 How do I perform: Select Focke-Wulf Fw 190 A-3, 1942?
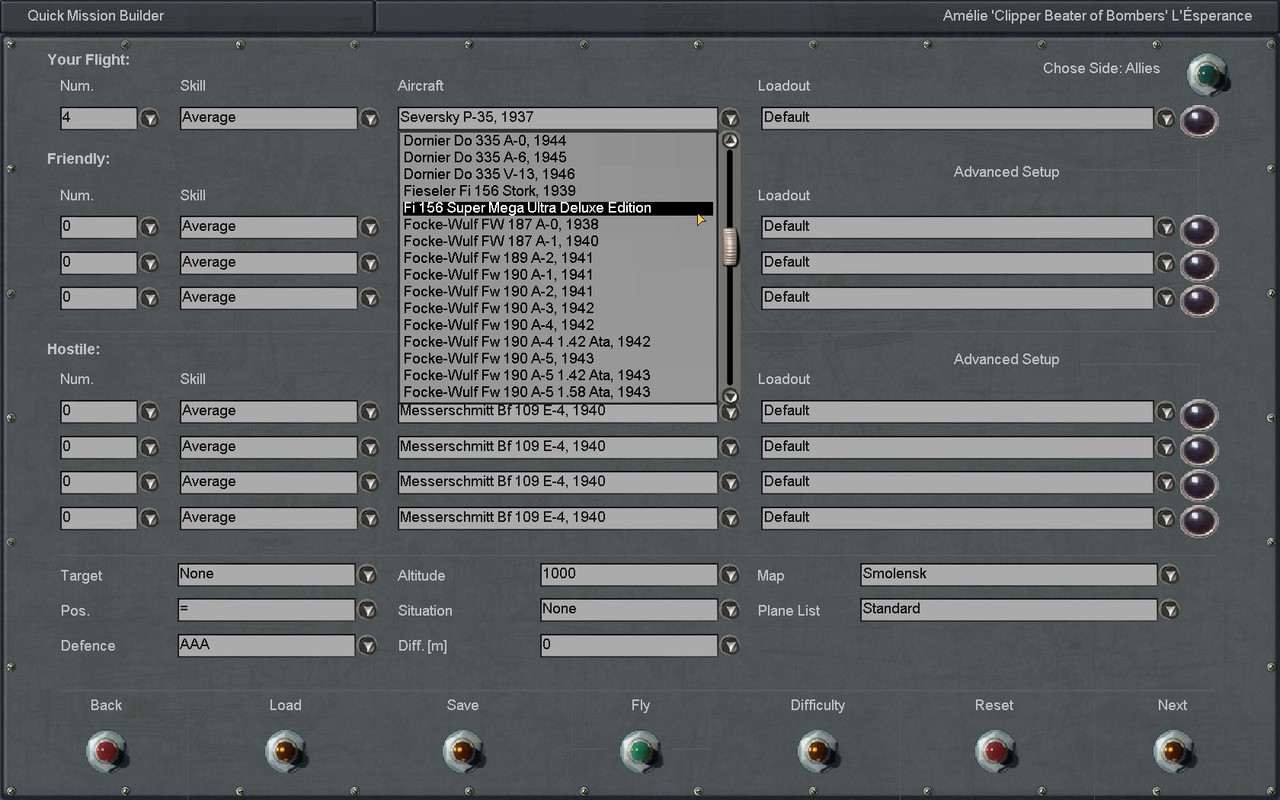[x=557, y=308]
